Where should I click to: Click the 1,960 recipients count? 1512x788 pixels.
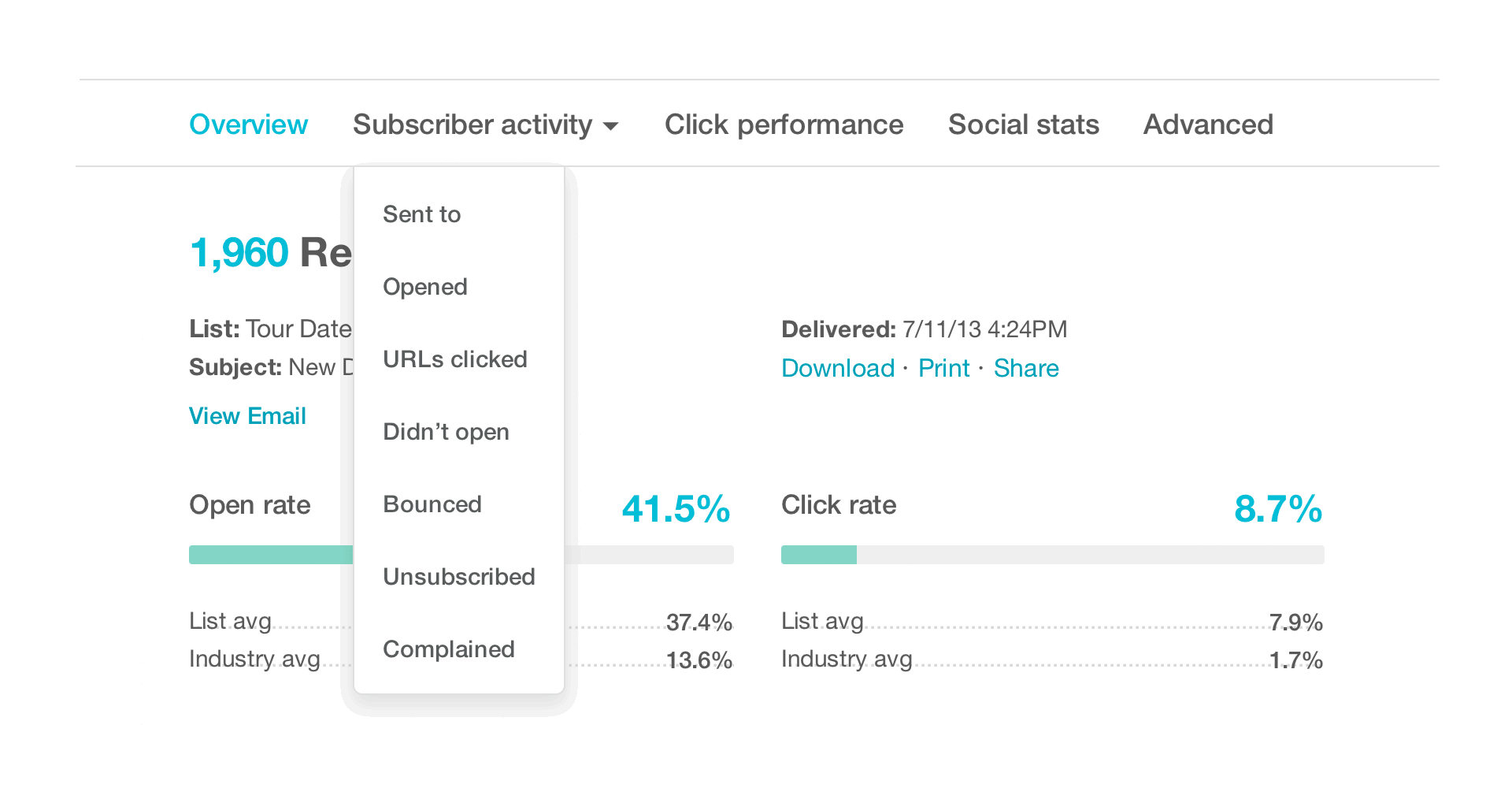[239, 253]
